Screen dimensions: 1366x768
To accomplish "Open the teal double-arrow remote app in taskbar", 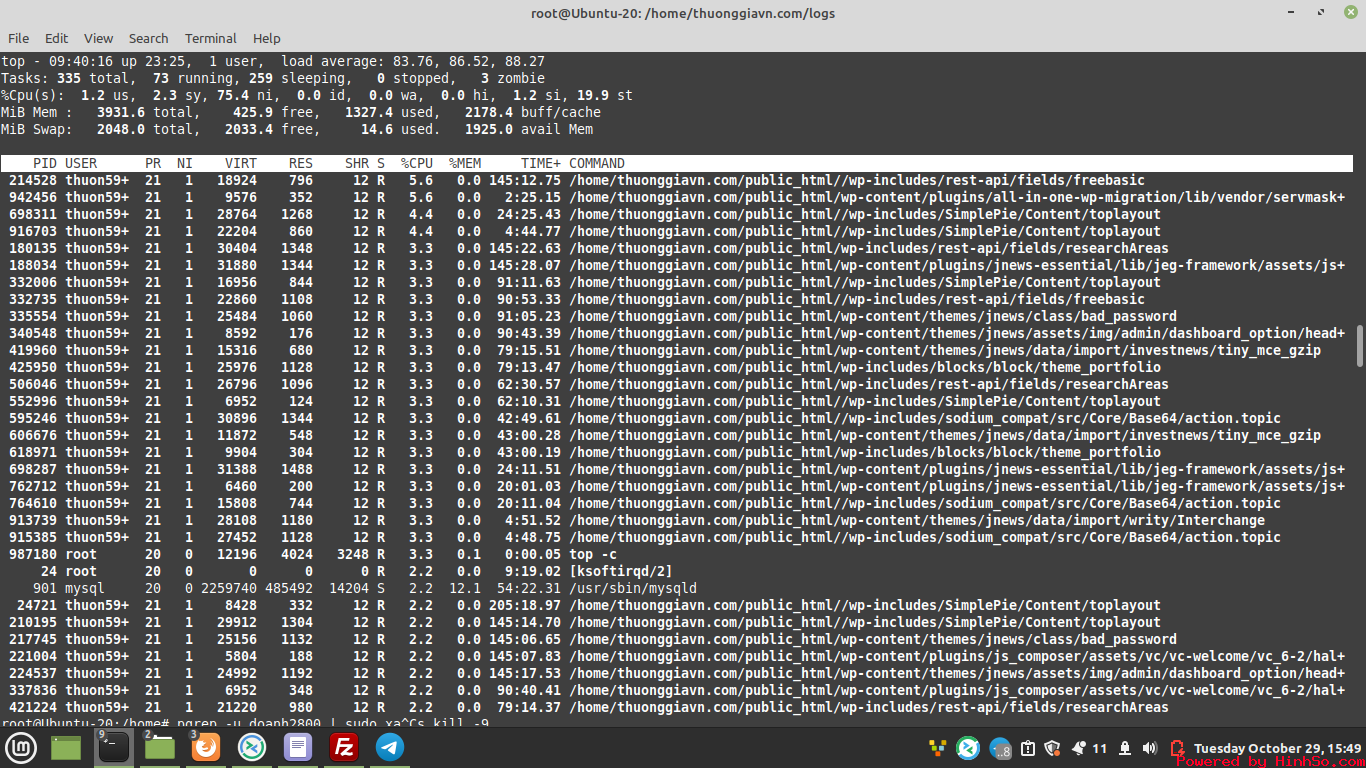I will click(252, 747).
